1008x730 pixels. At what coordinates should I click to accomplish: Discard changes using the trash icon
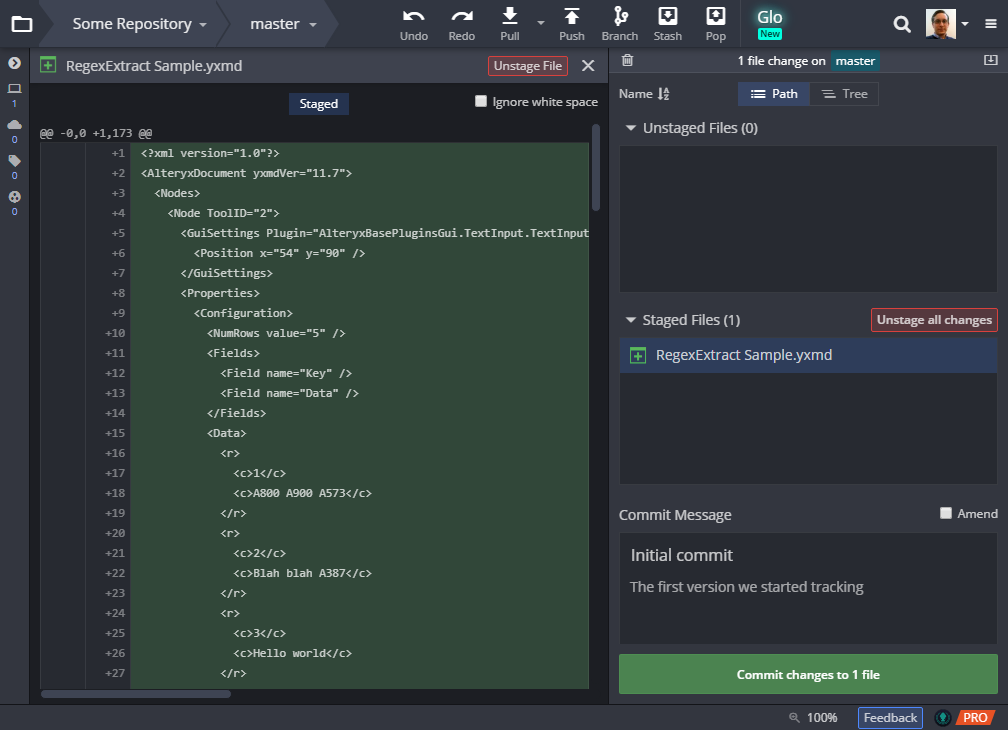pos(627,60)
